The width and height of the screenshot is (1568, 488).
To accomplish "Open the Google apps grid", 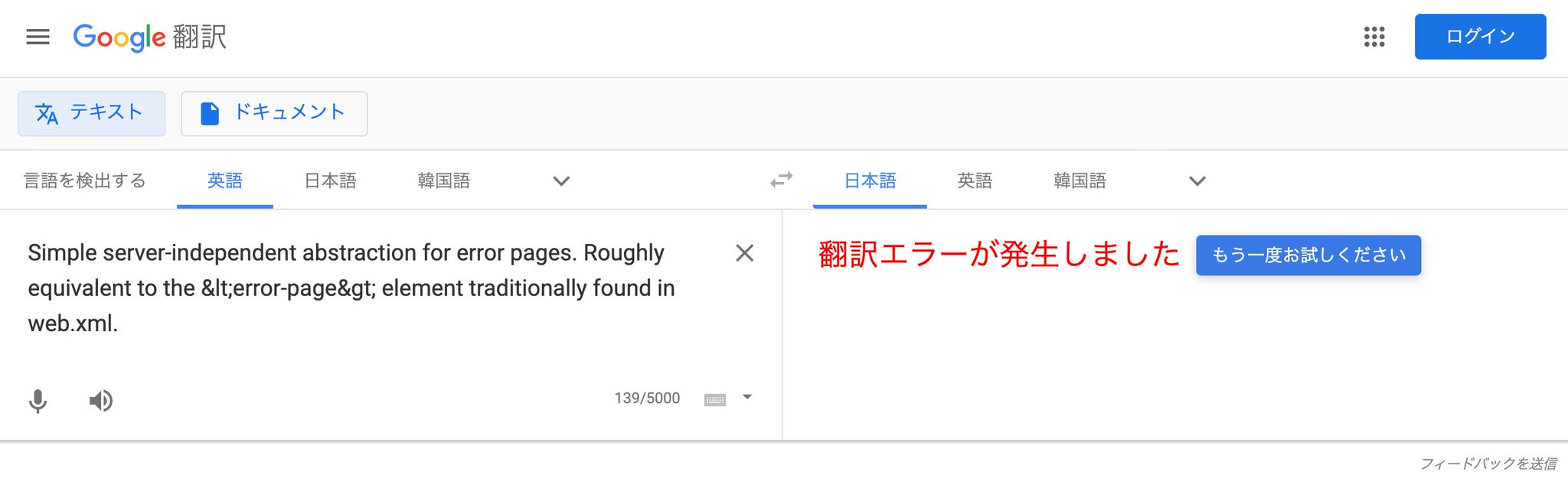I will point(1374,37).
